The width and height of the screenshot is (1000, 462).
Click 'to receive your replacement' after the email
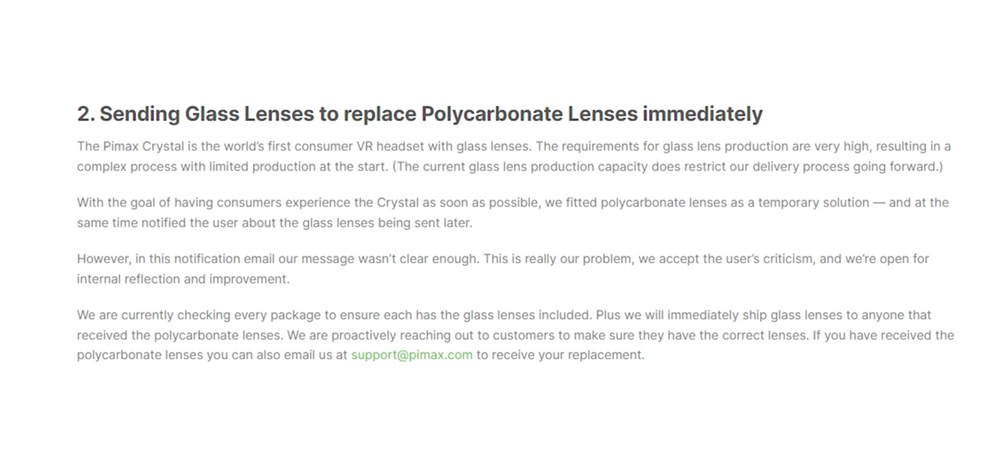[x=560, y=355]
